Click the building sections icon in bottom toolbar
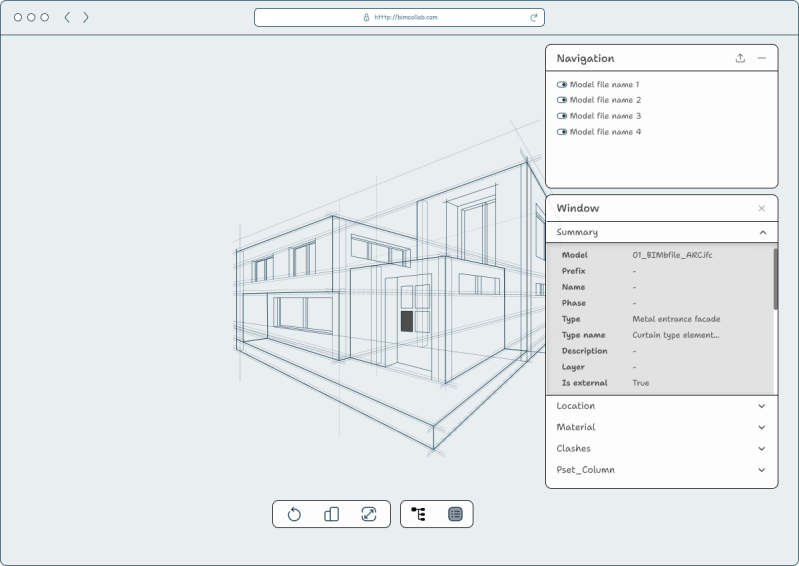This screenshot has width=799, height=566. (x=331, y=514)
